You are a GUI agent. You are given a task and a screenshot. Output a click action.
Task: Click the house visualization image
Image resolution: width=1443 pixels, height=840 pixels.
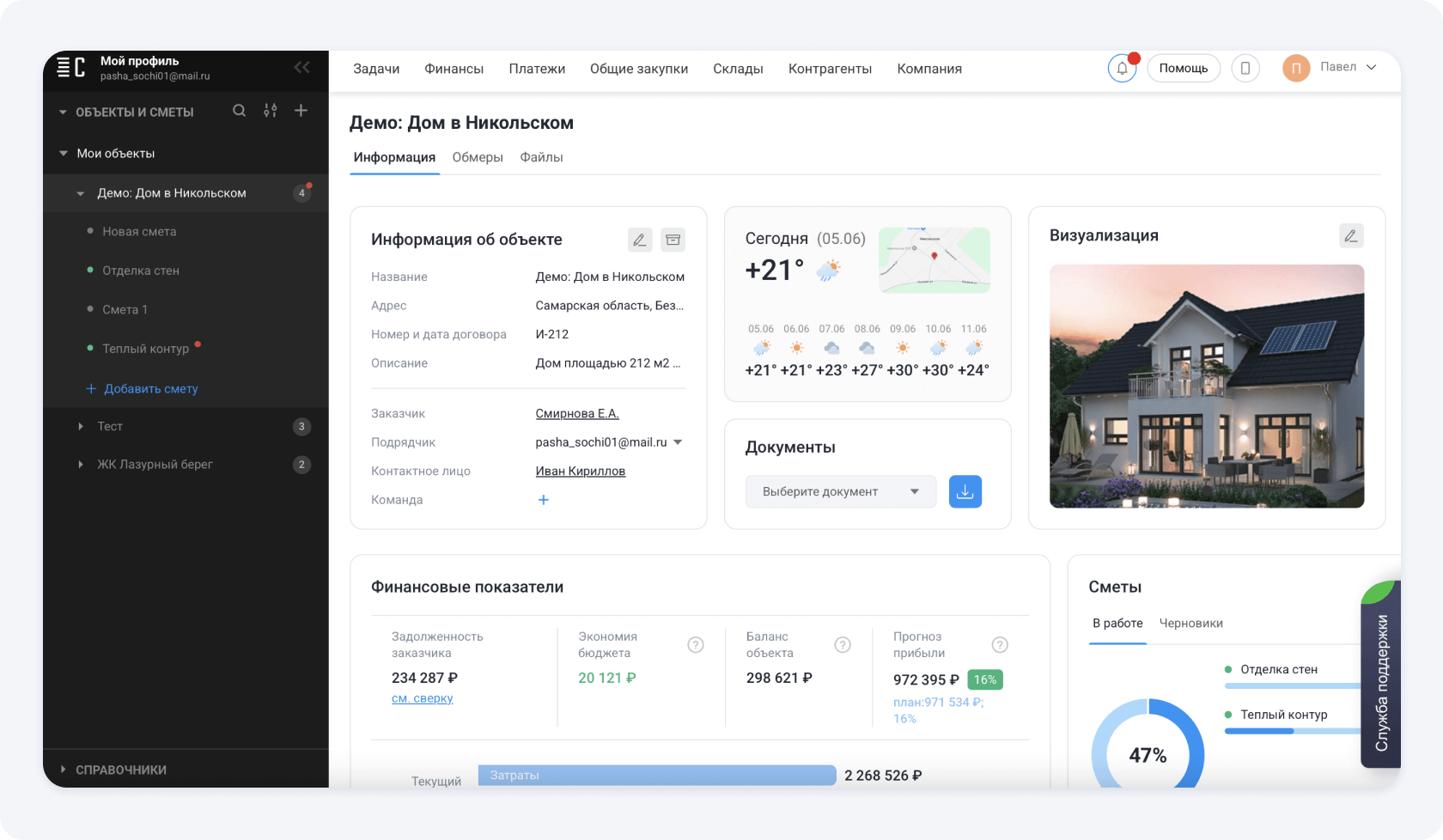click(x=1206, y=387)
